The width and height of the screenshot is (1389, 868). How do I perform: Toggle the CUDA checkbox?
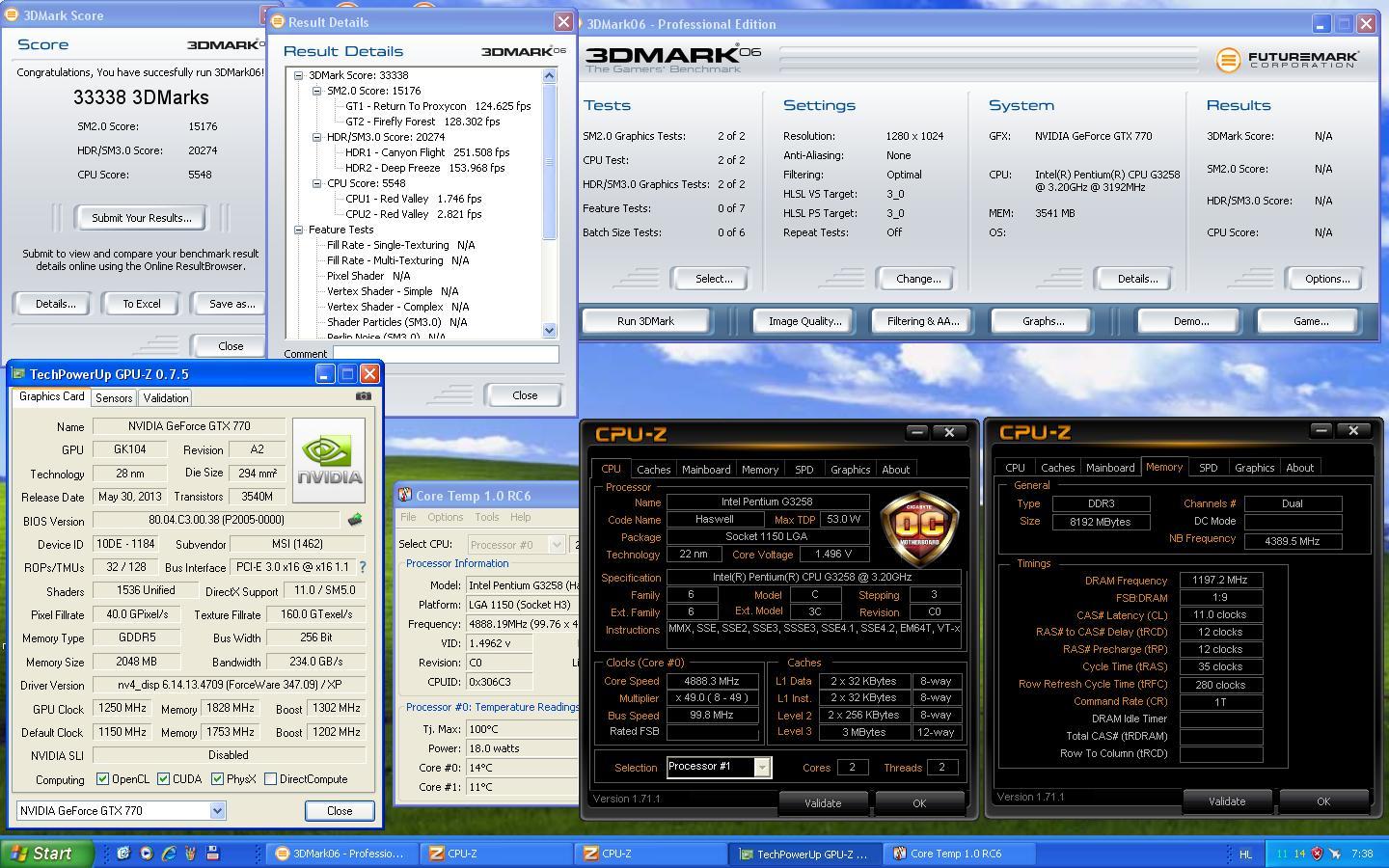tap(163, 779)
